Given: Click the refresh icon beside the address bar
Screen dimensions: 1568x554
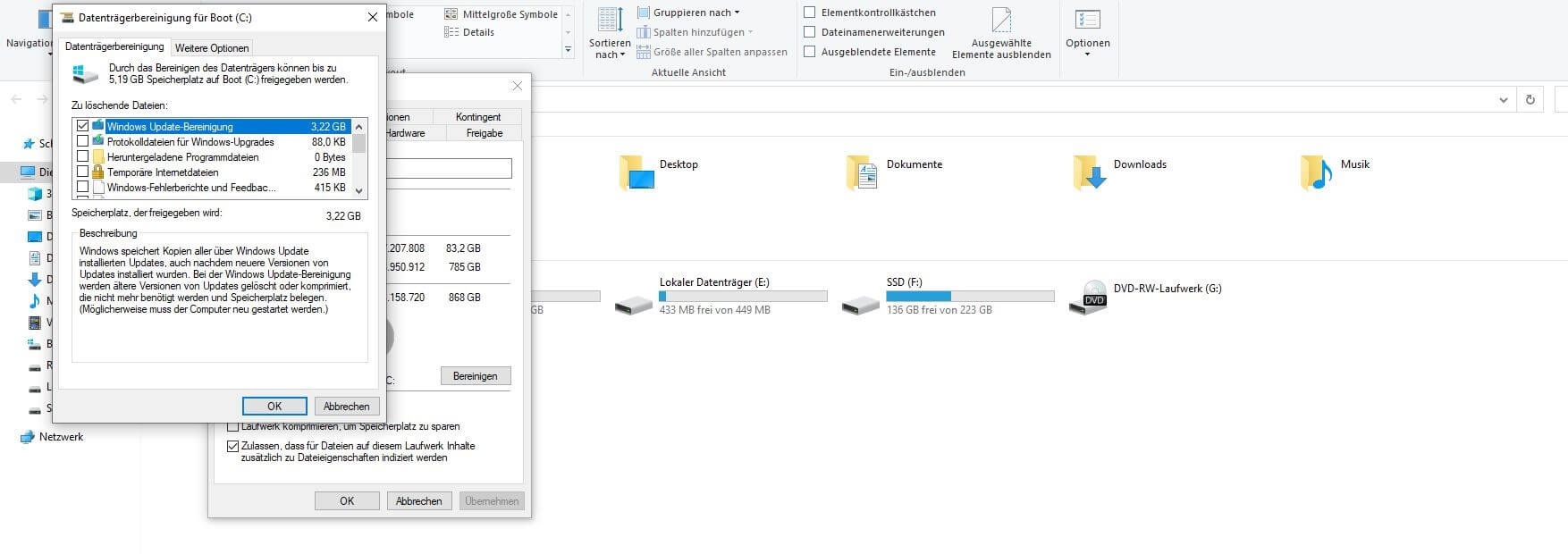Looking at the screenshot, I should click(x=1530, y=99).
